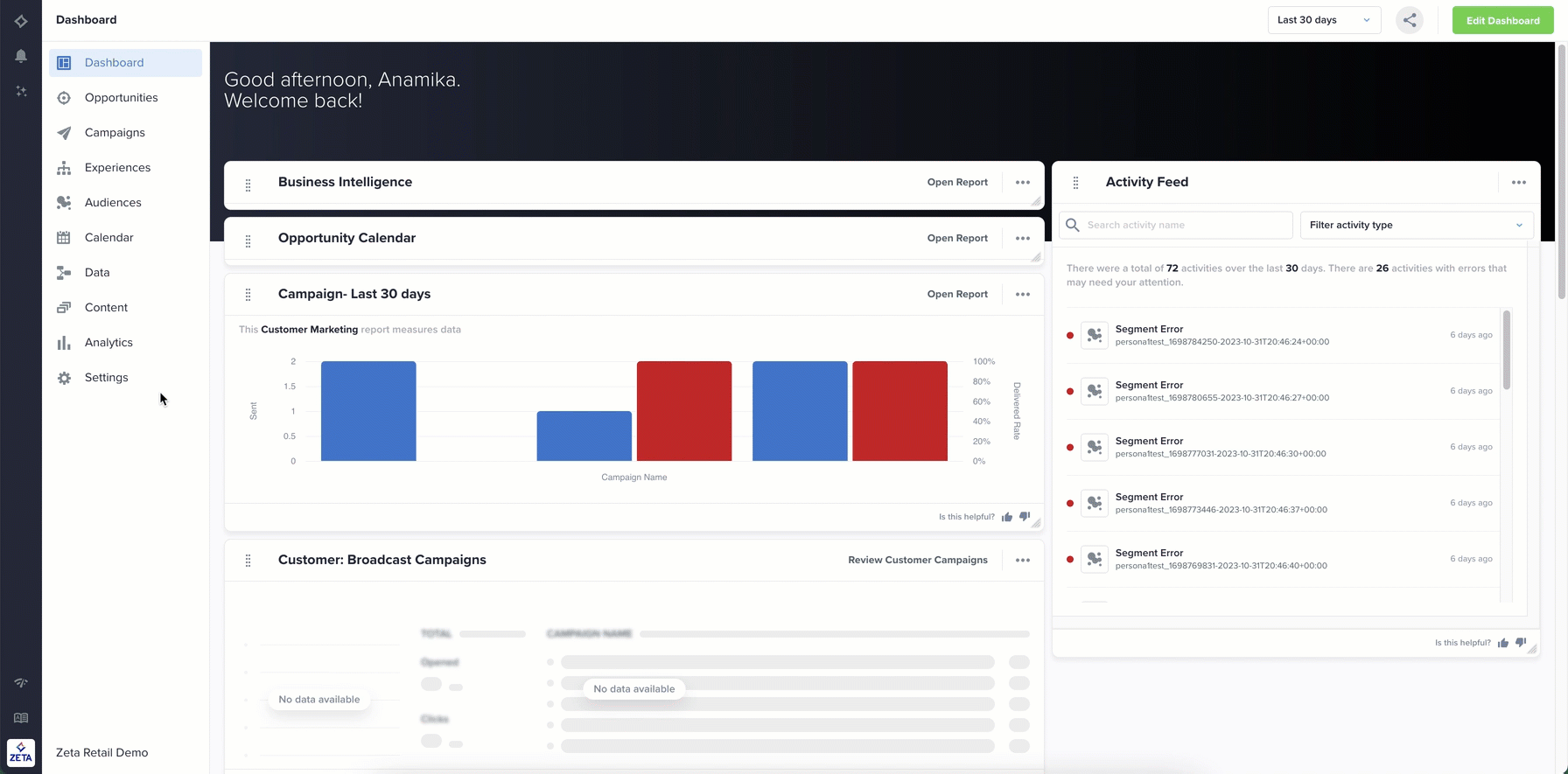Open Business Intelligence three-dot options menu
This screenshot has width=1568, height=774.
coord(1023,183)
